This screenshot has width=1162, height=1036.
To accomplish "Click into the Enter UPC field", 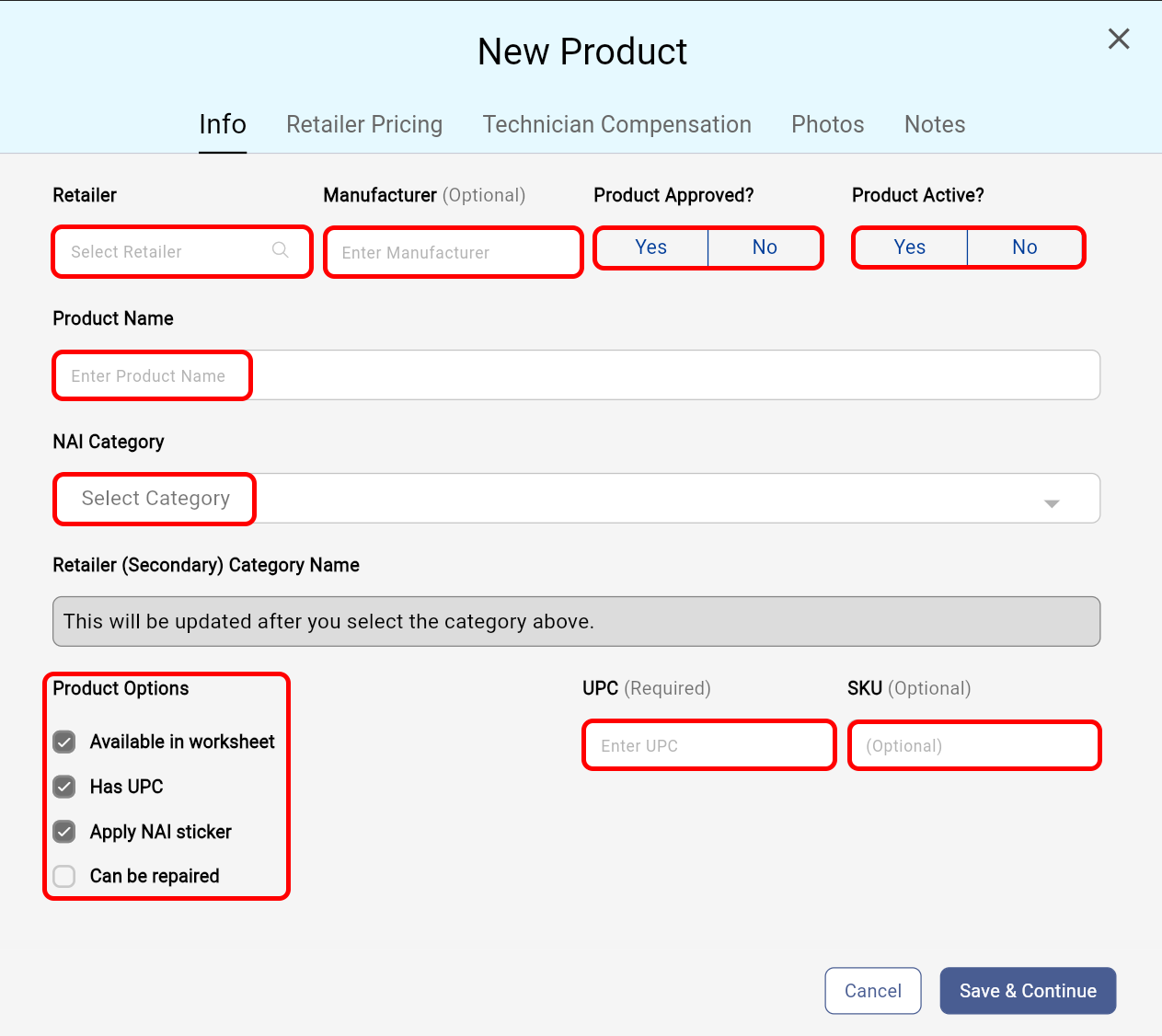I will (708, 745).
